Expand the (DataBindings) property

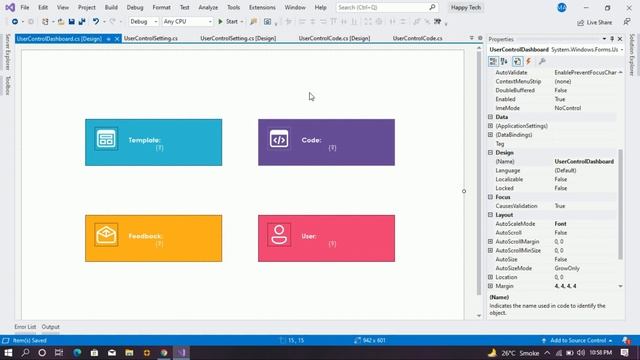(x=491, y=135)
